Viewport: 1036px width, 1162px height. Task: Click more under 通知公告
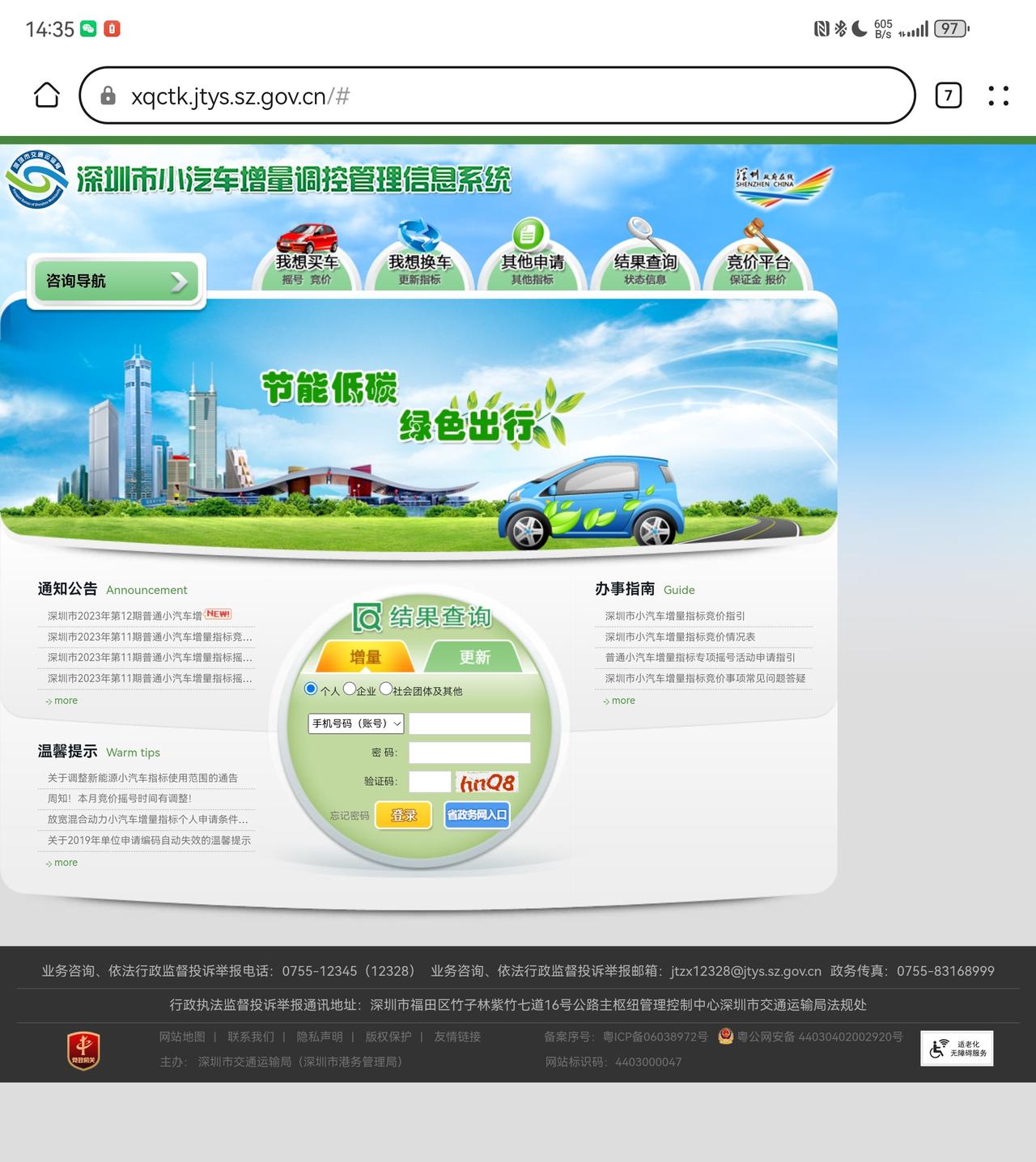pos(62,701)
